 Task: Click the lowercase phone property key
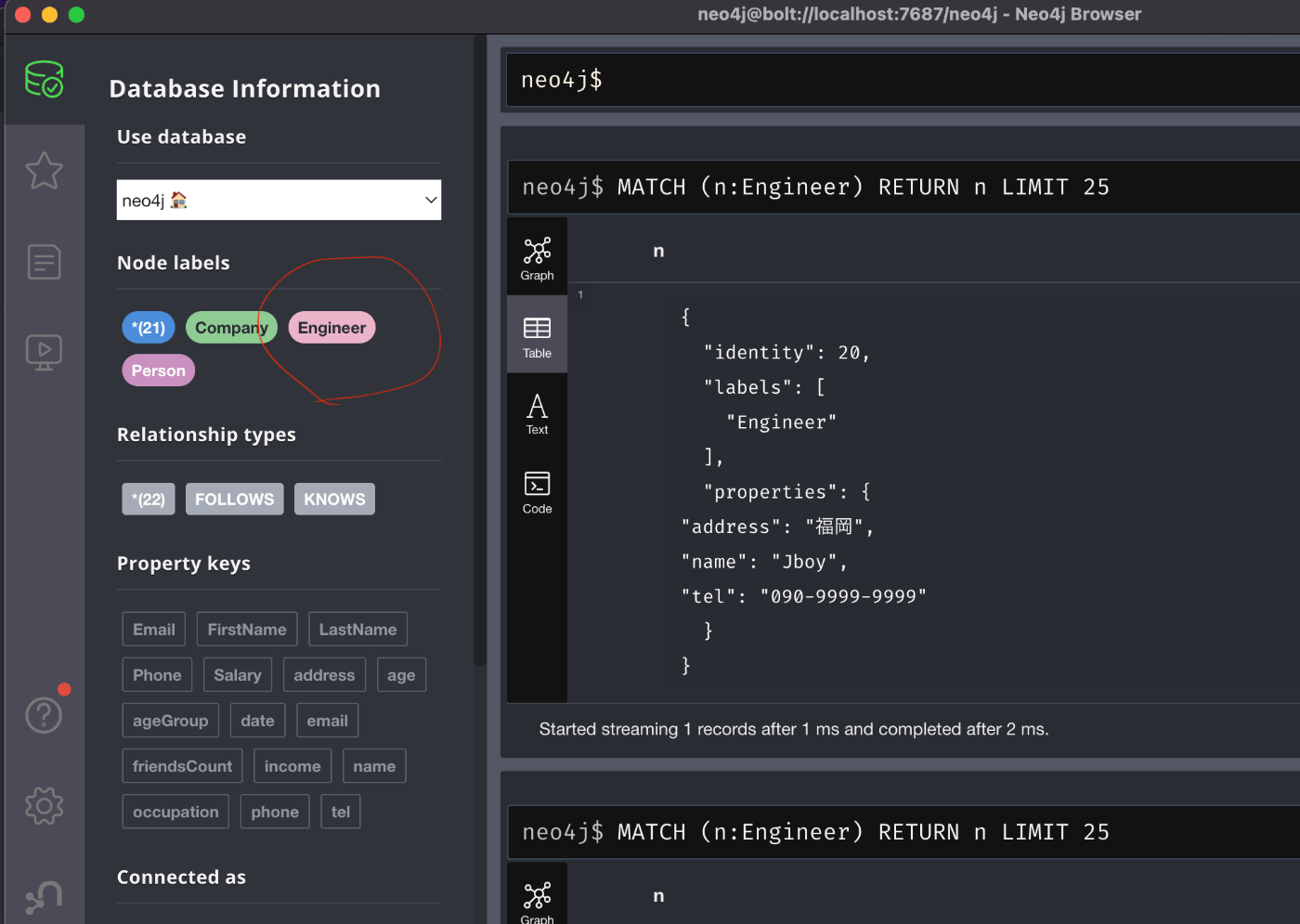click(275, 811)
